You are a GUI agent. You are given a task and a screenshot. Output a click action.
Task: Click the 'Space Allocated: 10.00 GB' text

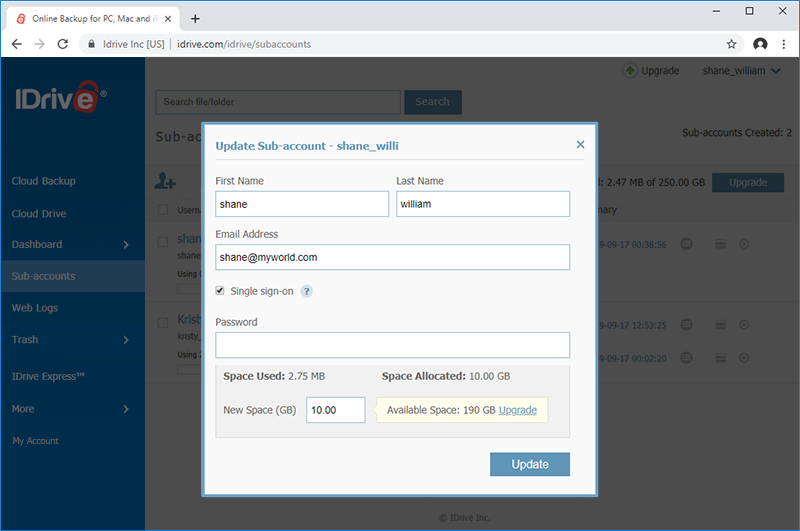pyautogui.click(x=446, y=376)
